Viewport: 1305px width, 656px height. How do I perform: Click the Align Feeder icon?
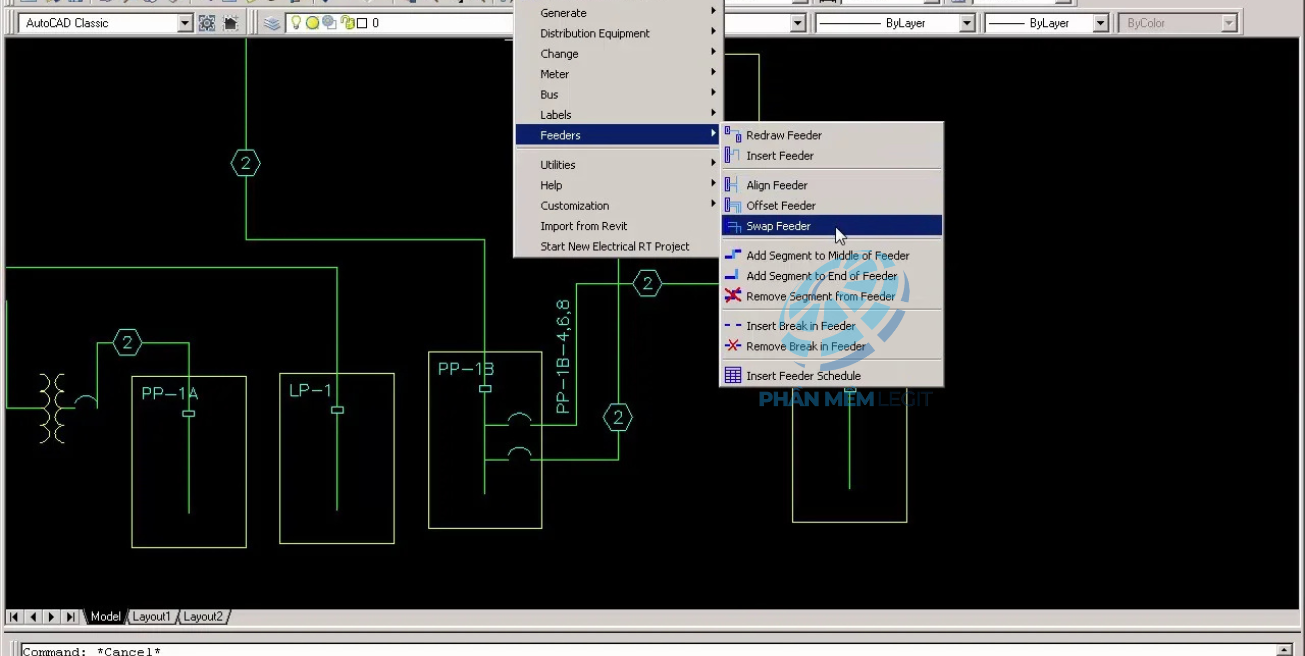(733, 185)
